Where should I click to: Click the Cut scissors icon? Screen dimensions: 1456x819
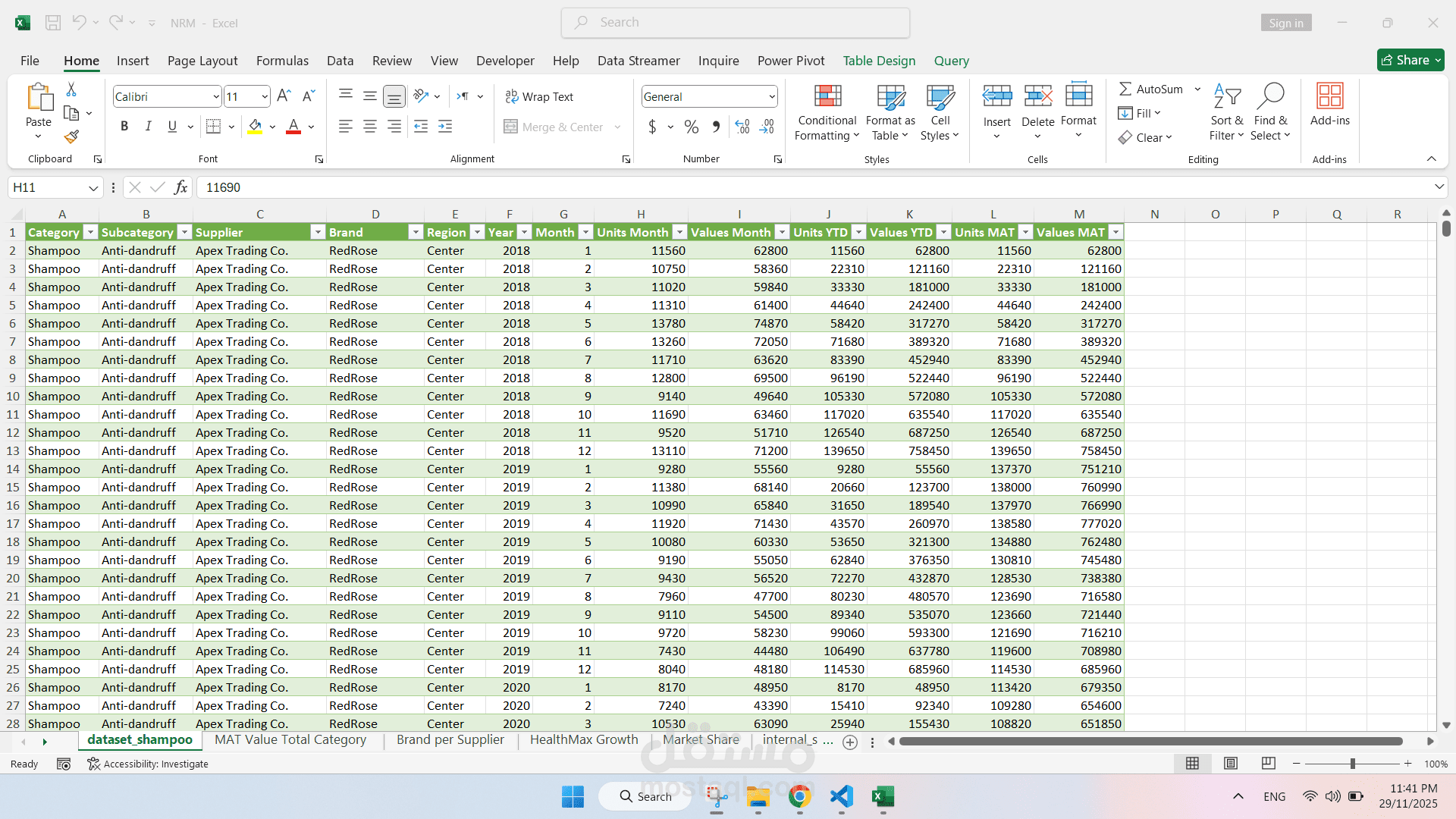[x=71, y=89]
